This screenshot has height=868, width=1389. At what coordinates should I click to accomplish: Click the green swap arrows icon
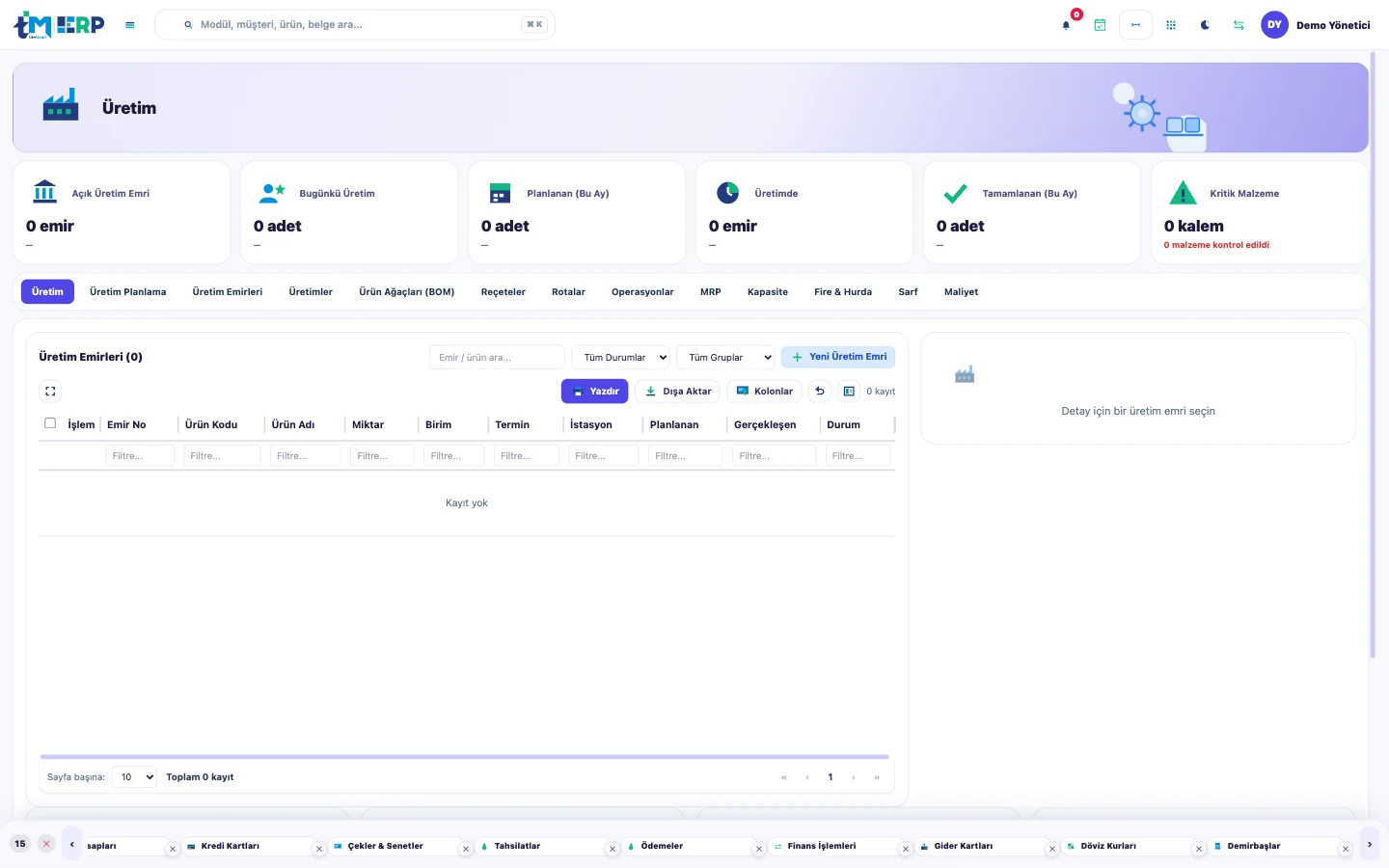click(1239, 25)
